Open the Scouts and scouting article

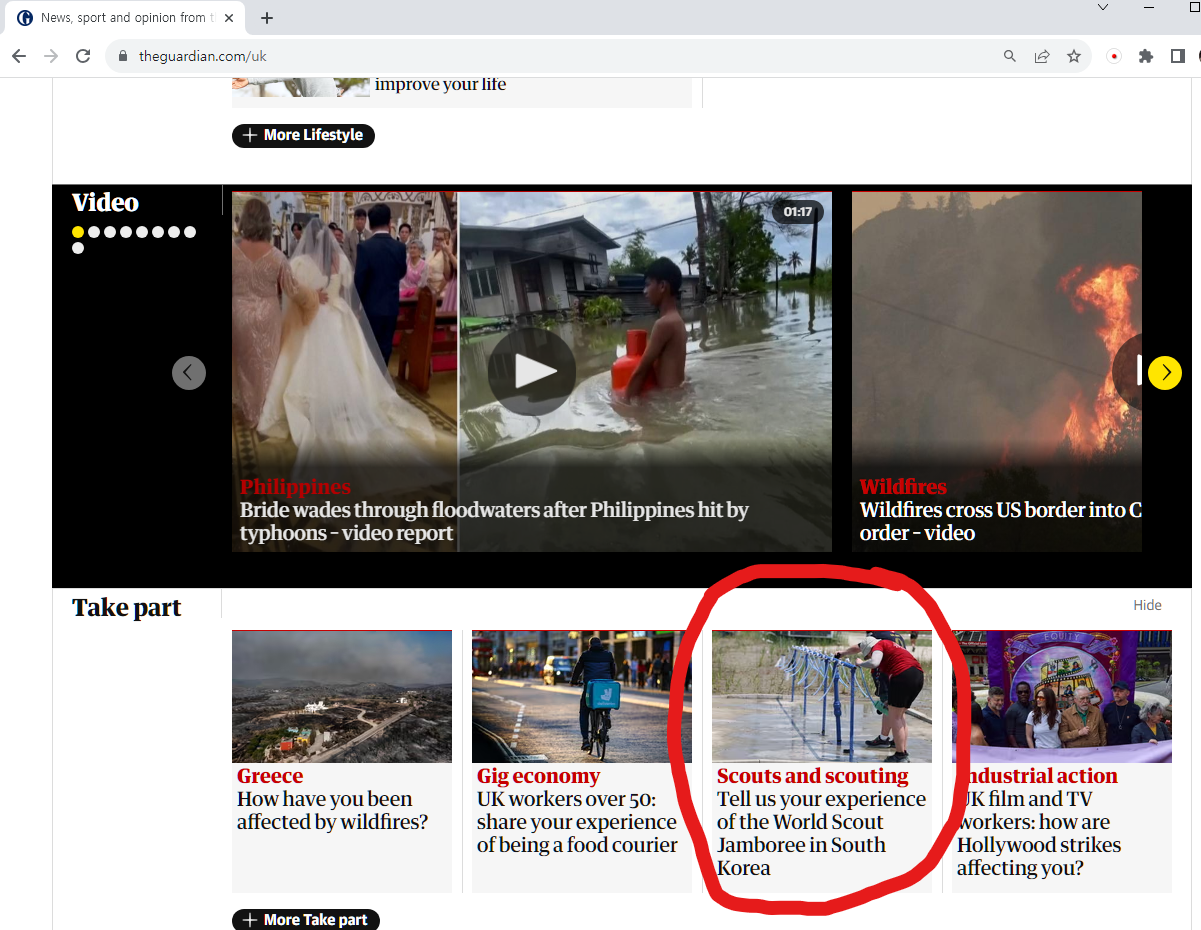821,822
